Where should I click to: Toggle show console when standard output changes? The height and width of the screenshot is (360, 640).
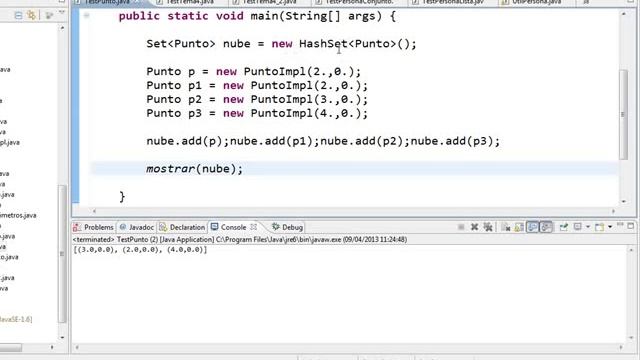coord(532,227)
